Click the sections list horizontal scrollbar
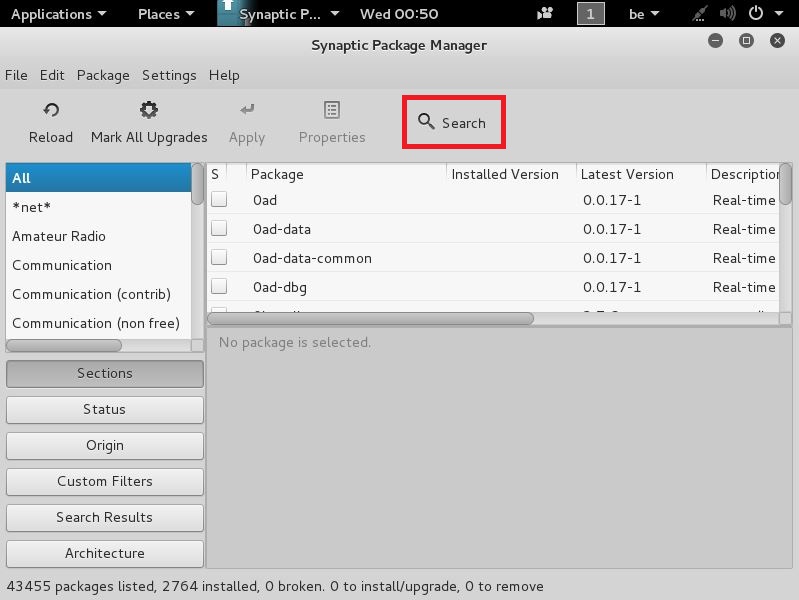799x600 pixels. tap(64, 346)
